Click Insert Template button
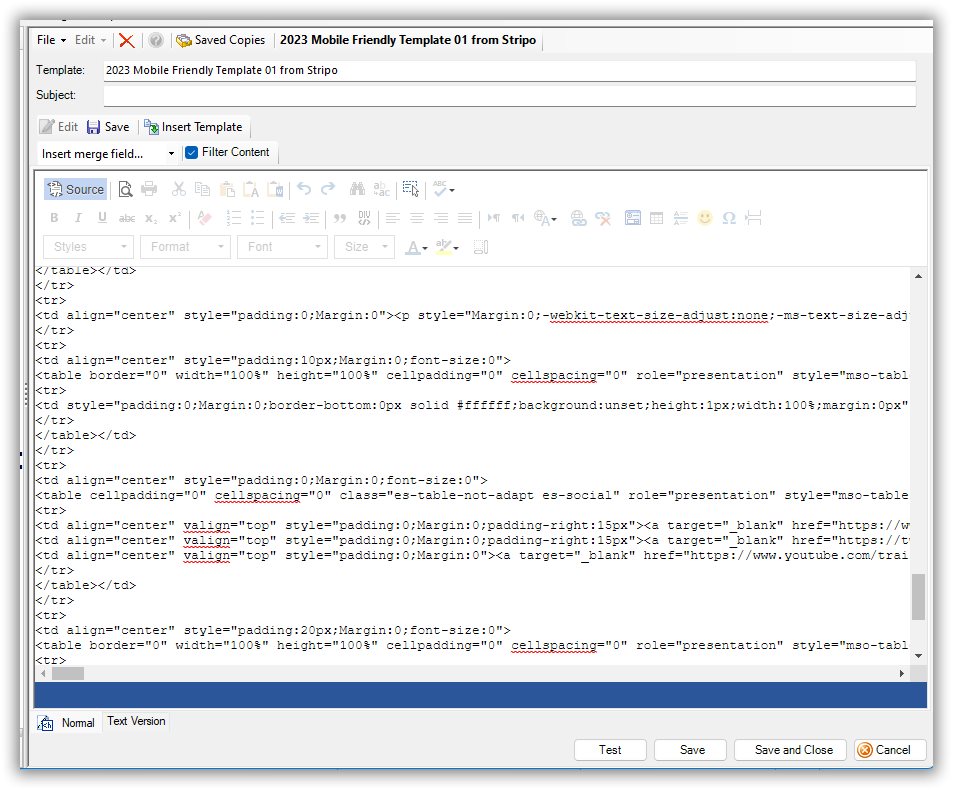The height and width of the screenshot is (790, 953). (x=193, y=127)
